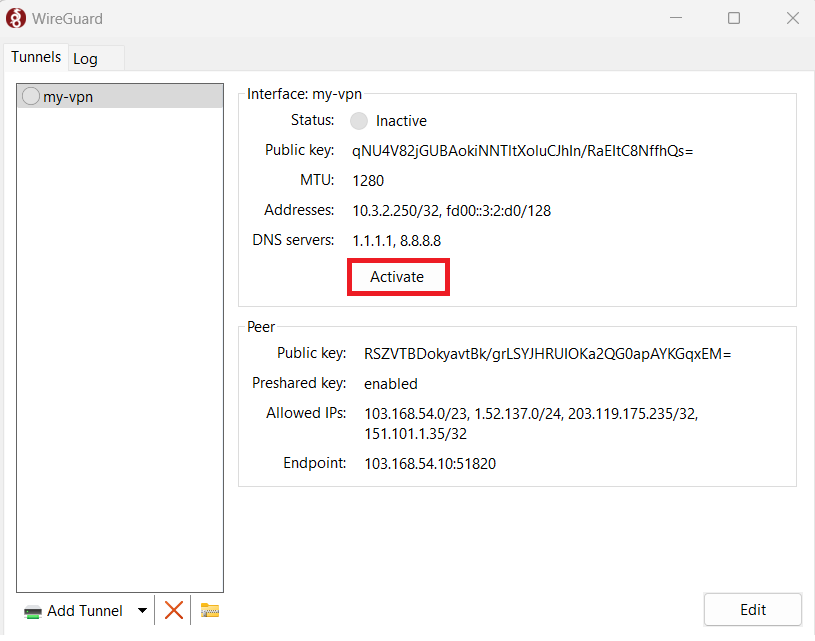Image resolution: width=815 pixels, height=641 pixels.
Task: Maximize the WireGuard window
Action: [734, 18]
